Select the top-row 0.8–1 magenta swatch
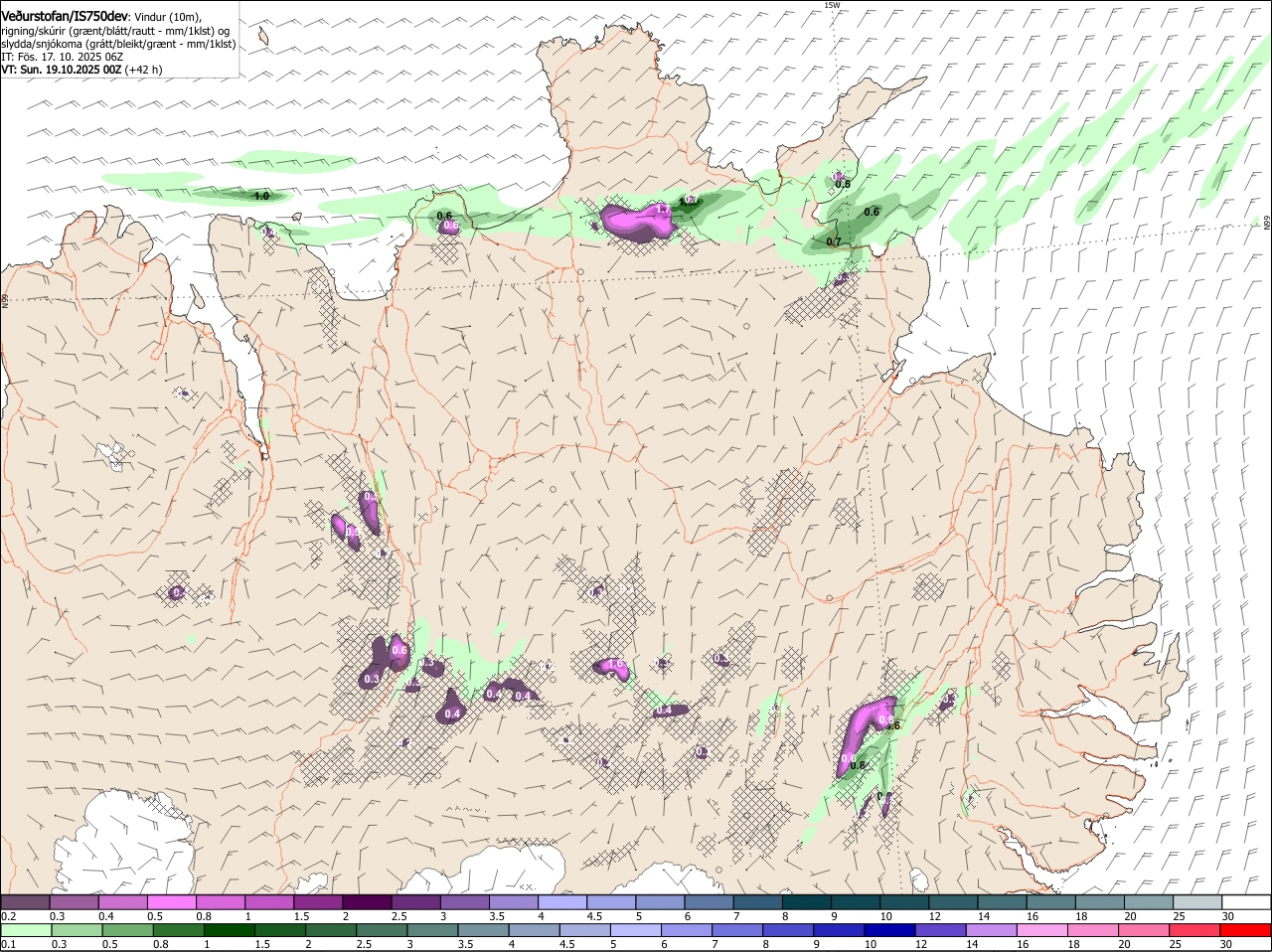 point(221,902)
